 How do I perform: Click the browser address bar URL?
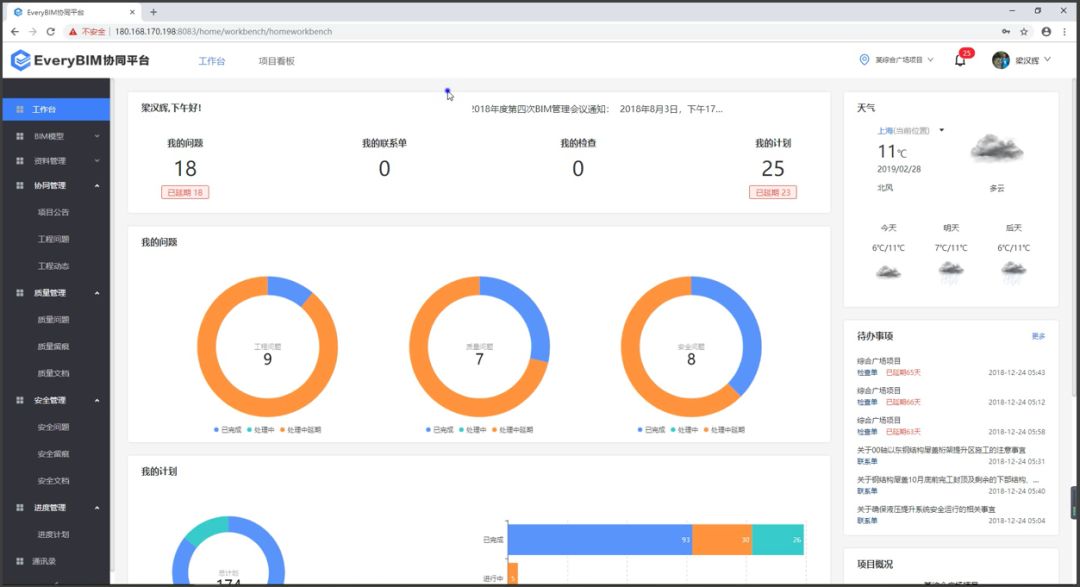click(x=223, y=32)
